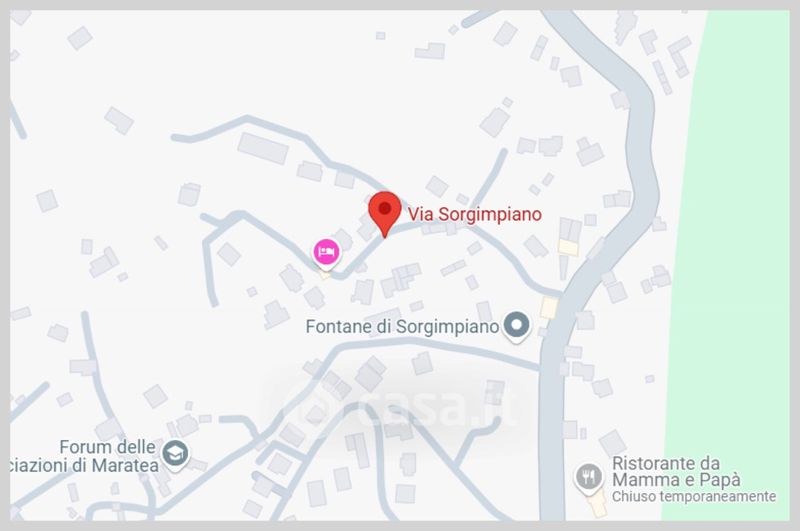The width and height of the screenshot is (800, 531).
Task: Open the pink hotel lodging marker
Action: click(x=327, y=254)
